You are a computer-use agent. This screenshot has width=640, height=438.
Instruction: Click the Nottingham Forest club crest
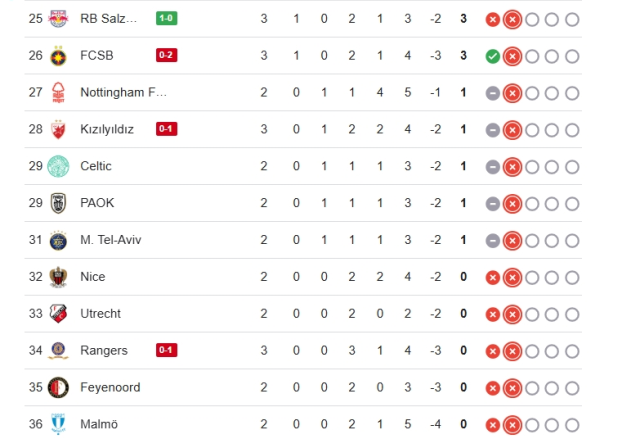point(59,93)
